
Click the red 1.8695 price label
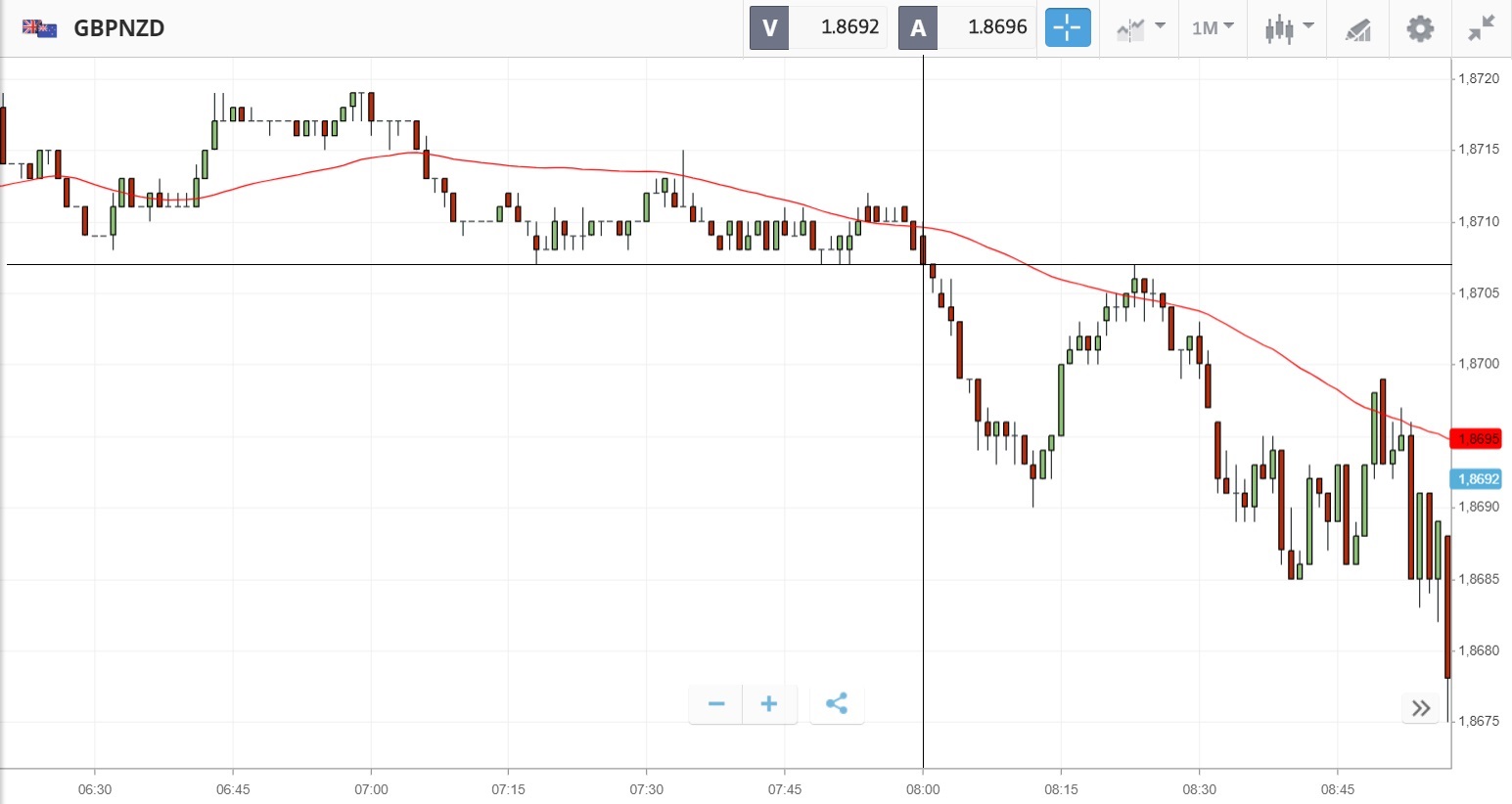[1477, 438]
